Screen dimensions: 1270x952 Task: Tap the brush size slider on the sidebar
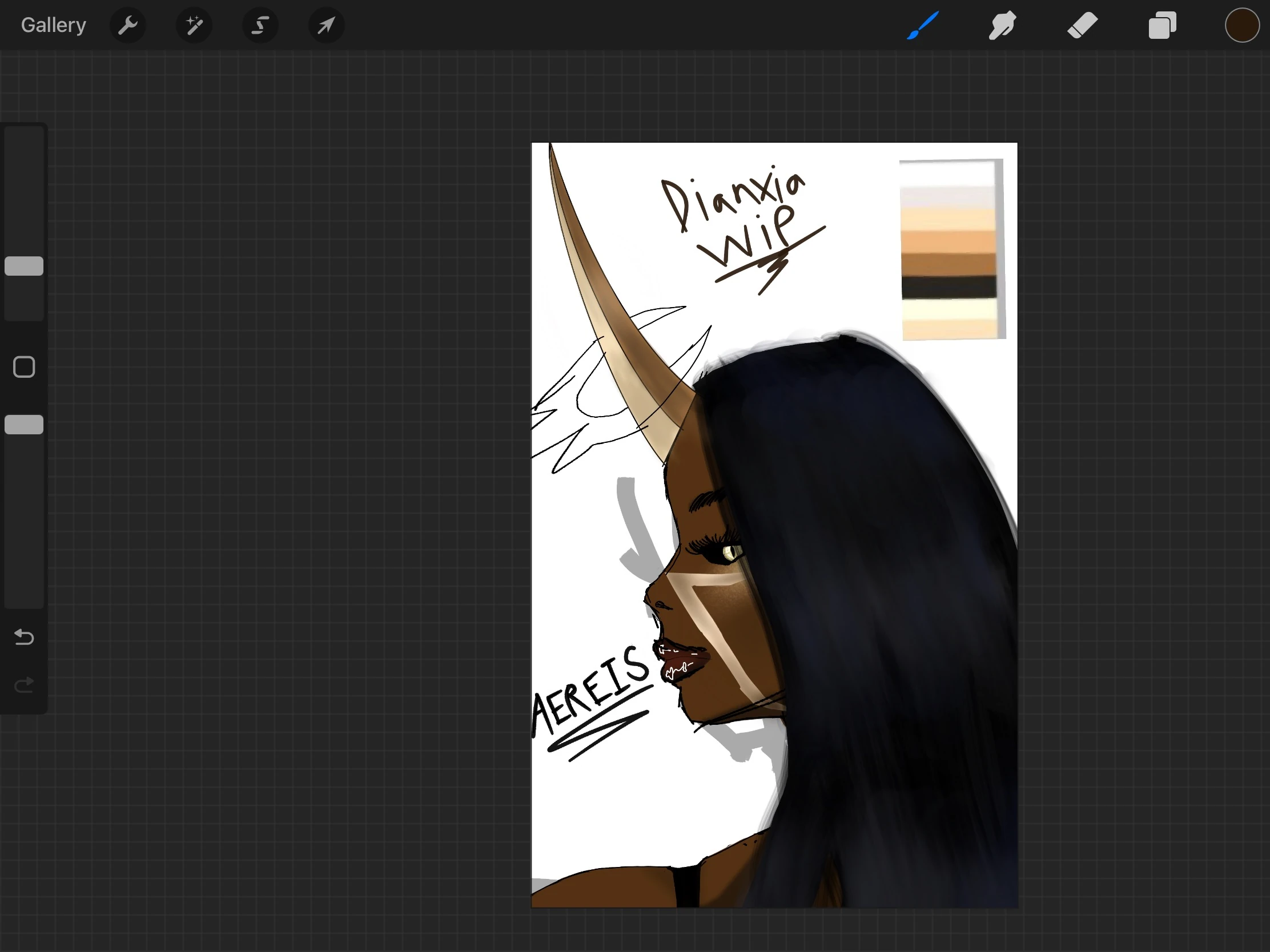[x=23, y=265]
